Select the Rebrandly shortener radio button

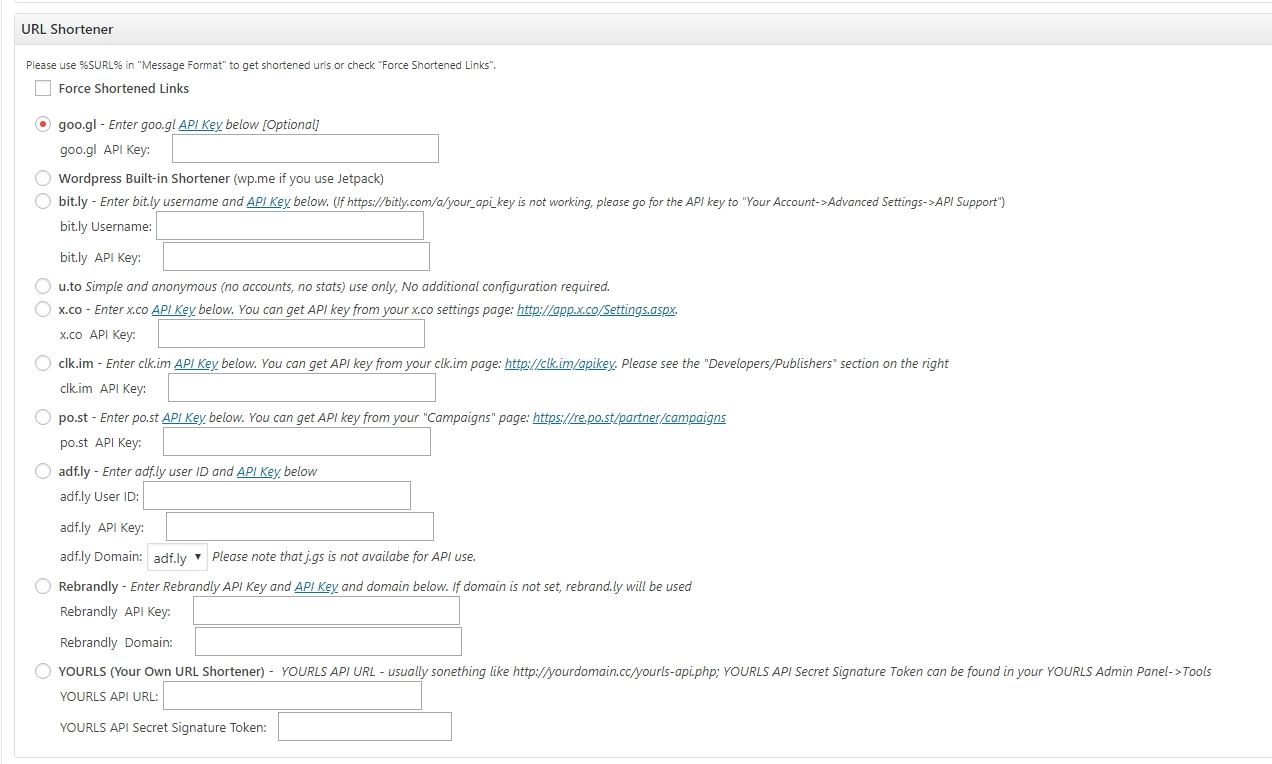pyautogui.click(x=43, y=586)
